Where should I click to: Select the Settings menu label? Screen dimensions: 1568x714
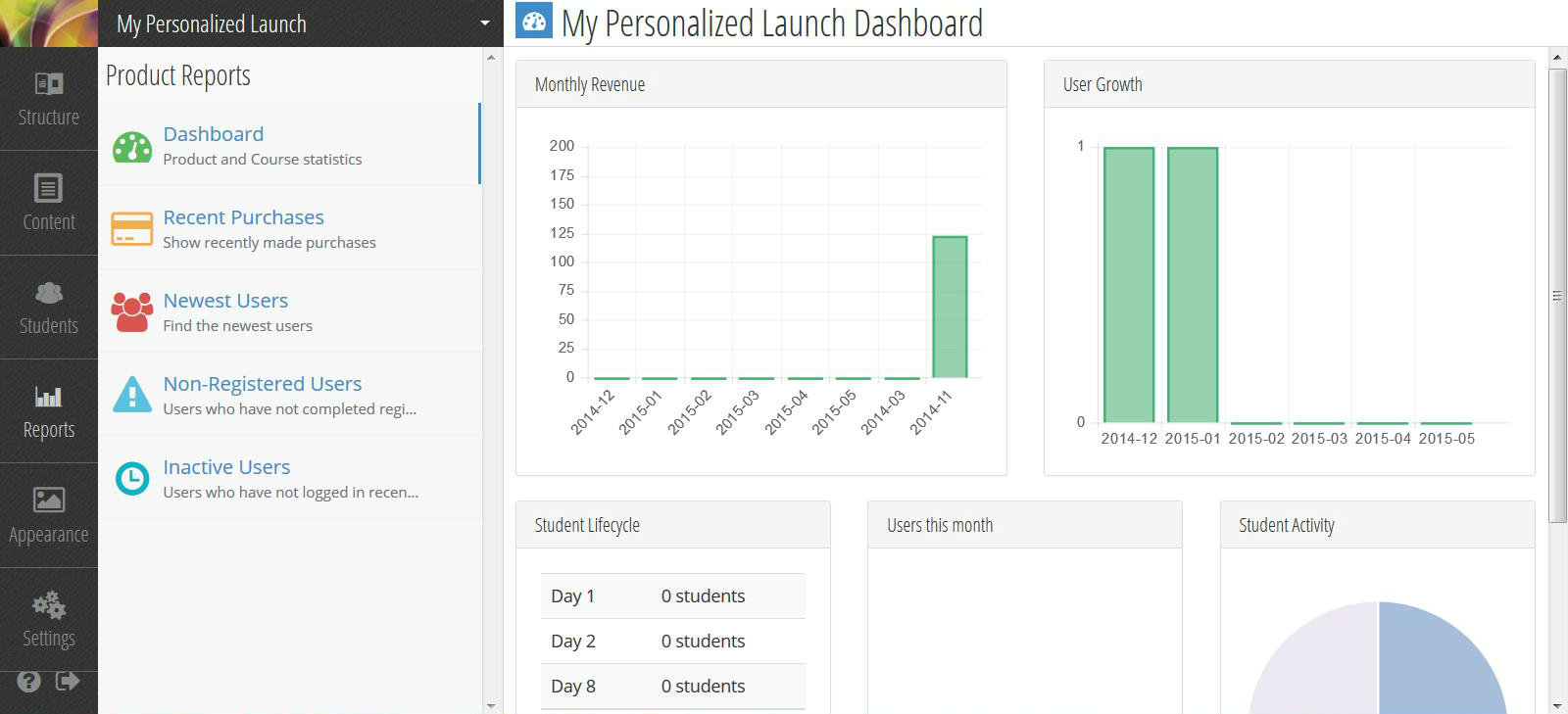pyautogui.click(x=49, y=639)
